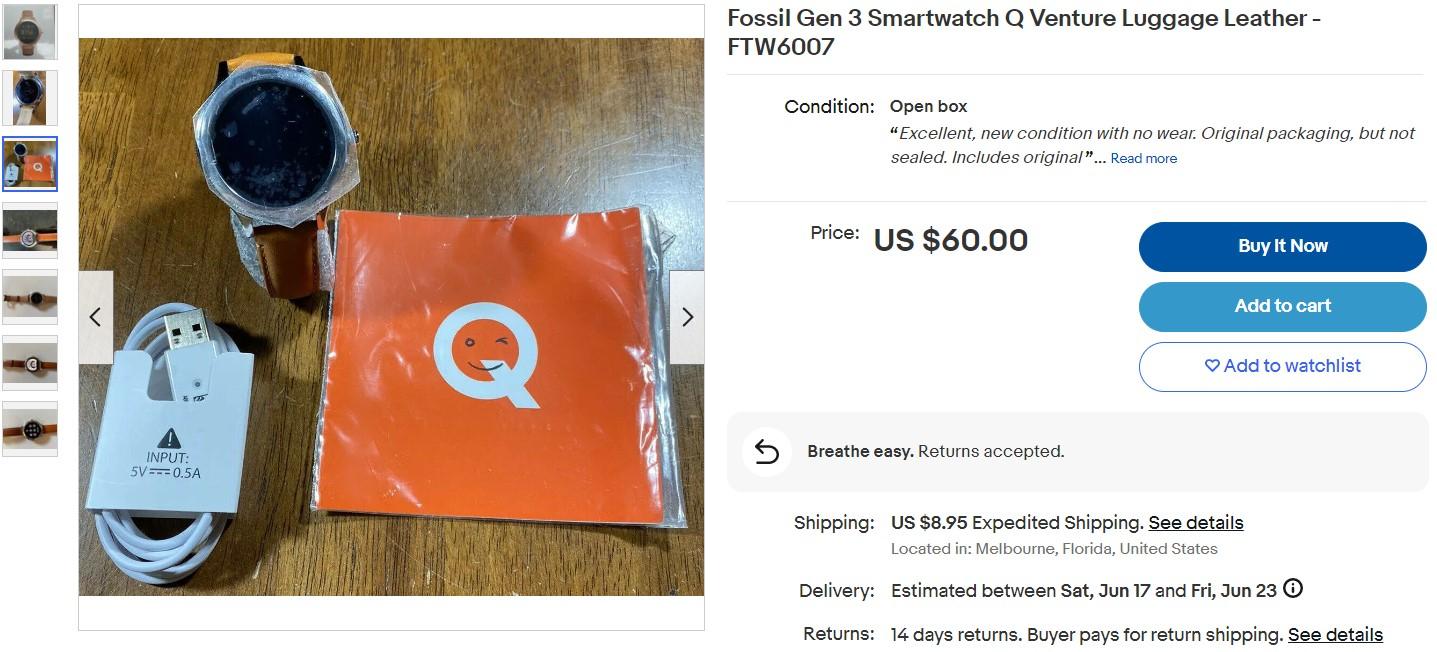Viewport: 1437px width, 652px height.
Task: Open the delivery estimate info icon
Action: 1293,589
